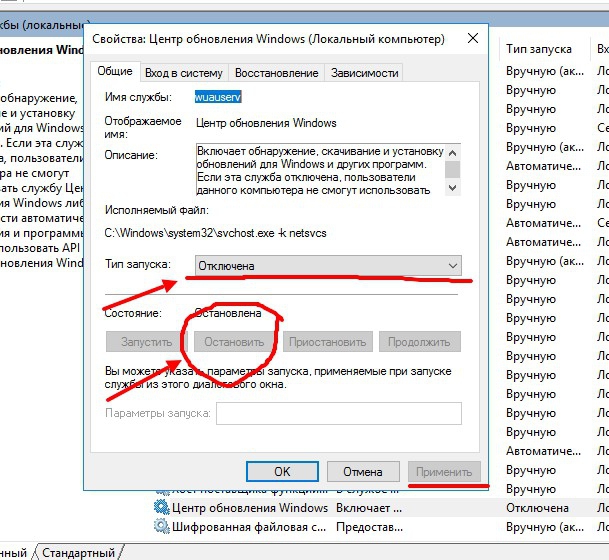
Task: Click the displayed name Центр обновления Windows text
Action: pyautogui.click(x=266, y=123)
